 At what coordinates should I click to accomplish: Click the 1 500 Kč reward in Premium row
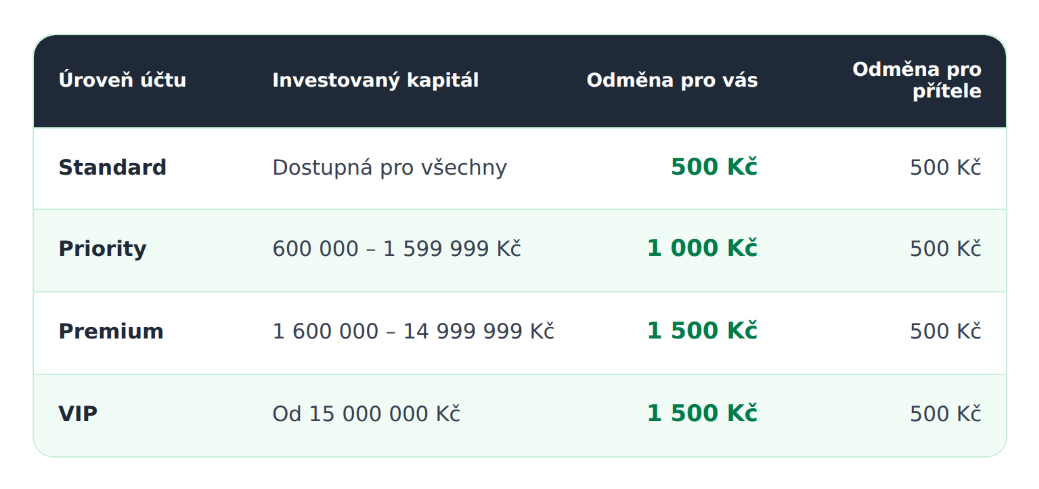702,331
